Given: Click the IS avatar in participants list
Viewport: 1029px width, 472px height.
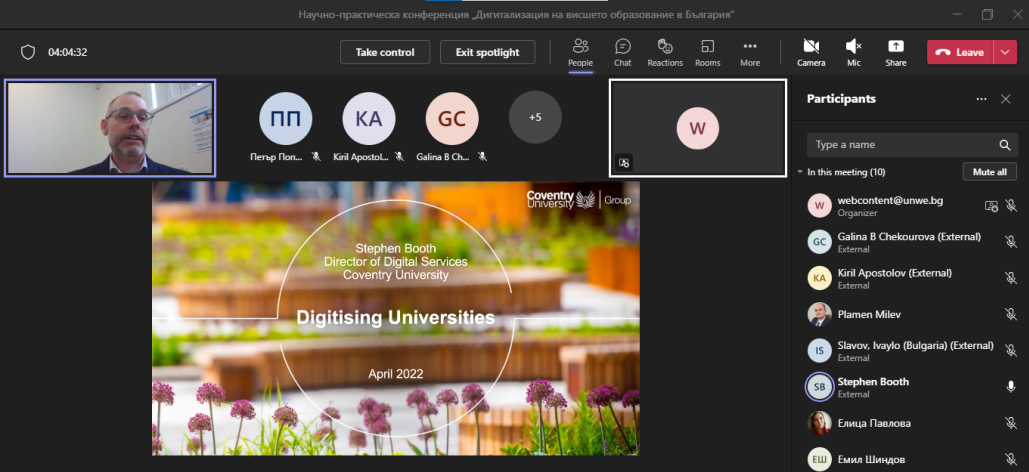Looking at the screenshot, I should [x=820, y=351].
